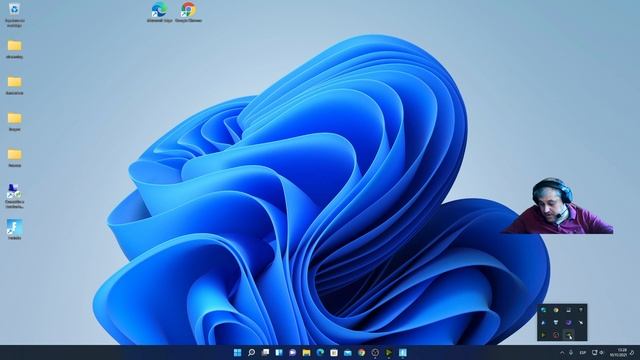640x360 pixels.
Task: Open the clock and date flyout
Action: 618,353
